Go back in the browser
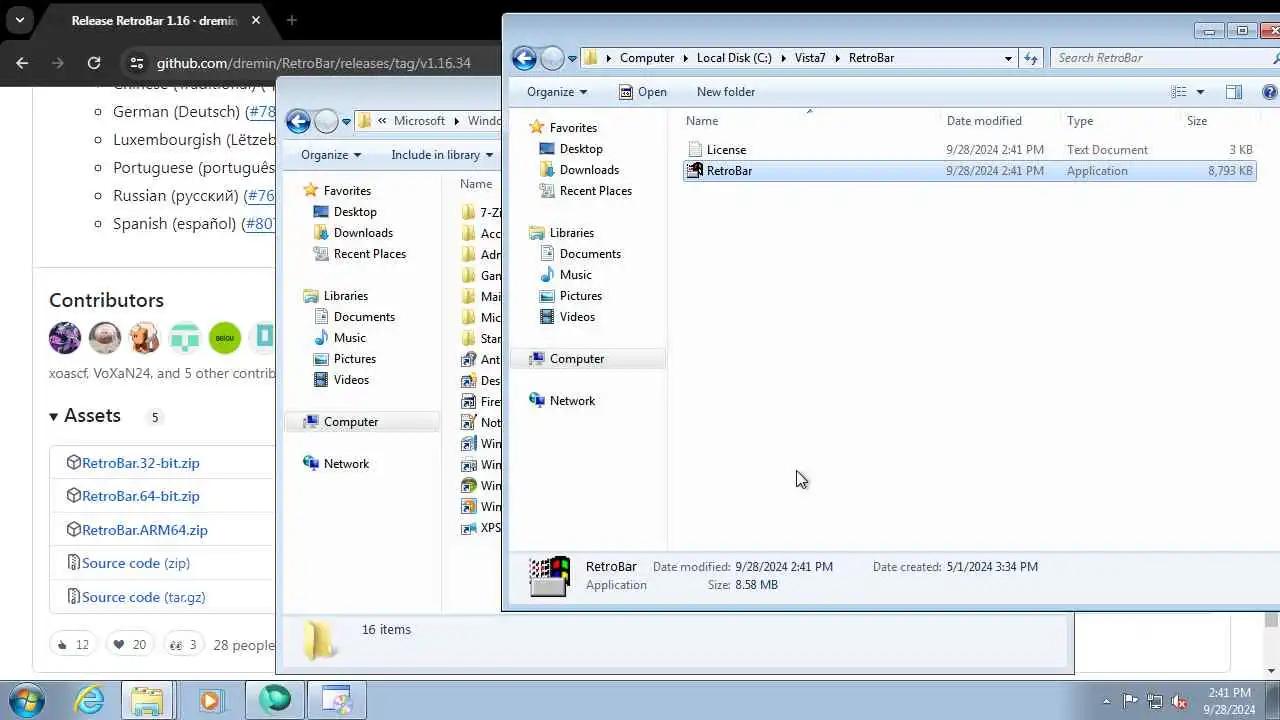This screenshot has width=1280, height=720. [x=22, y=63]
